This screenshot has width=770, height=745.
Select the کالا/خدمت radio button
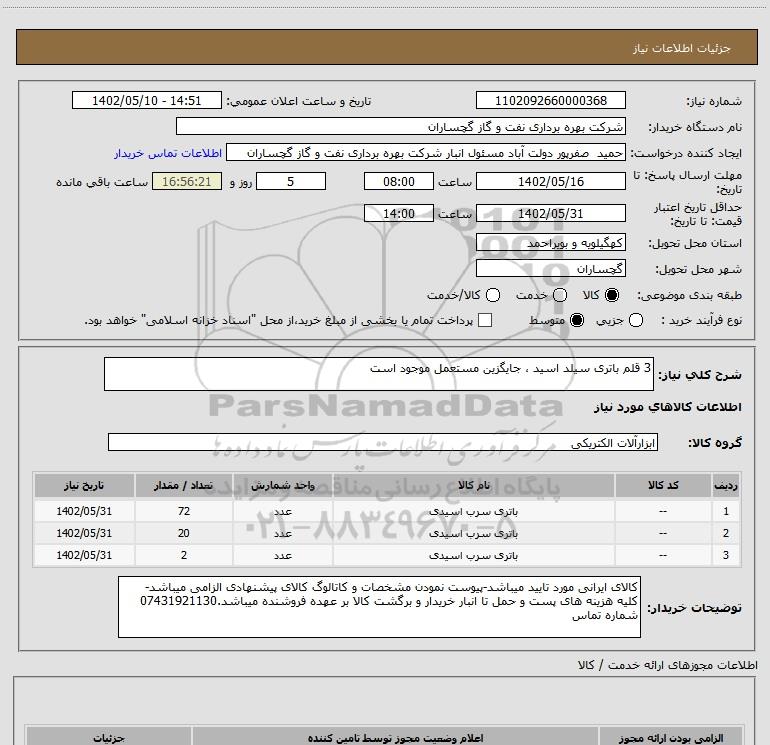[x=493, y=295]
